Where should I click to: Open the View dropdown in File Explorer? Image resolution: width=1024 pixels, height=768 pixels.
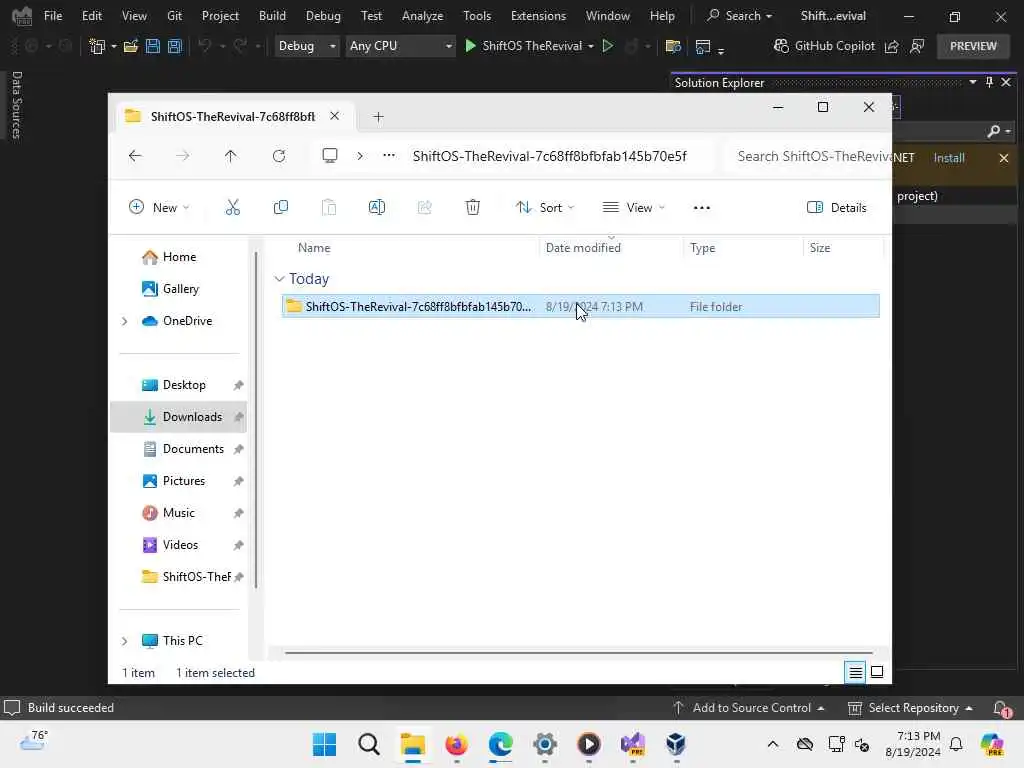pos(633,208)
